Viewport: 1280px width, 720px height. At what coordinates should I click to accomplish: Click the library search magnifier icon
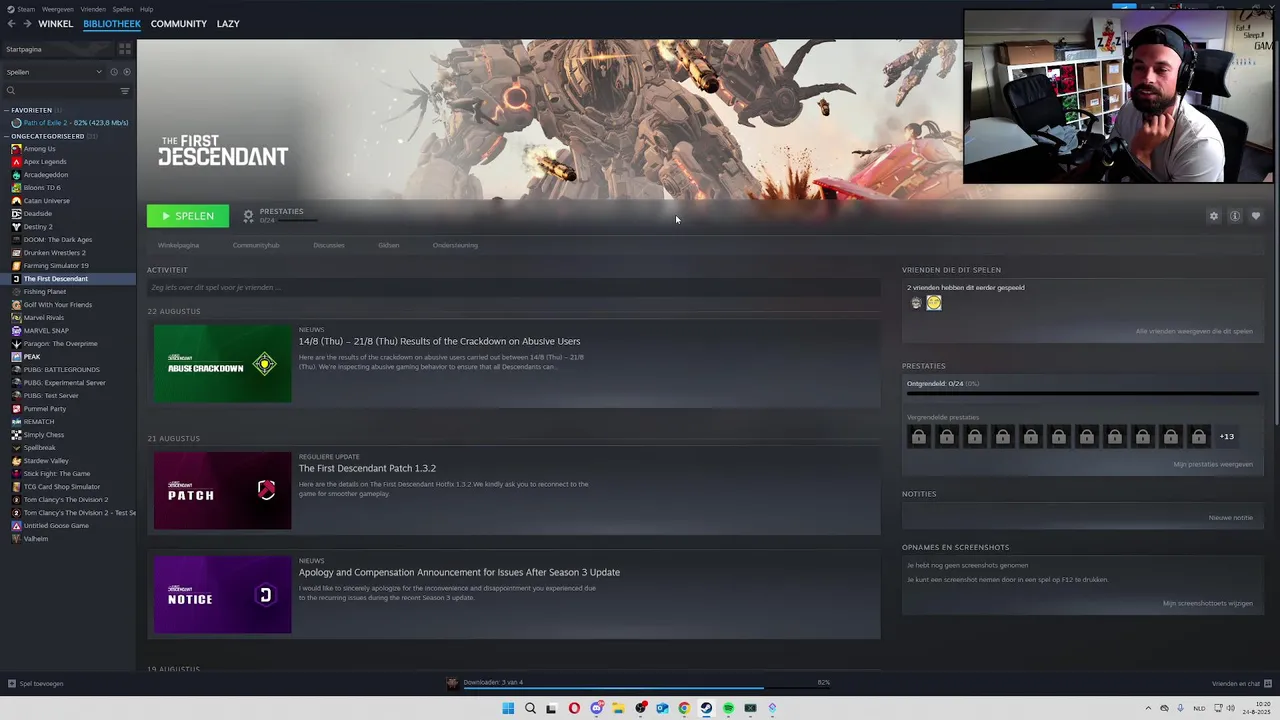pyautogui.click(x=11, y=91)
